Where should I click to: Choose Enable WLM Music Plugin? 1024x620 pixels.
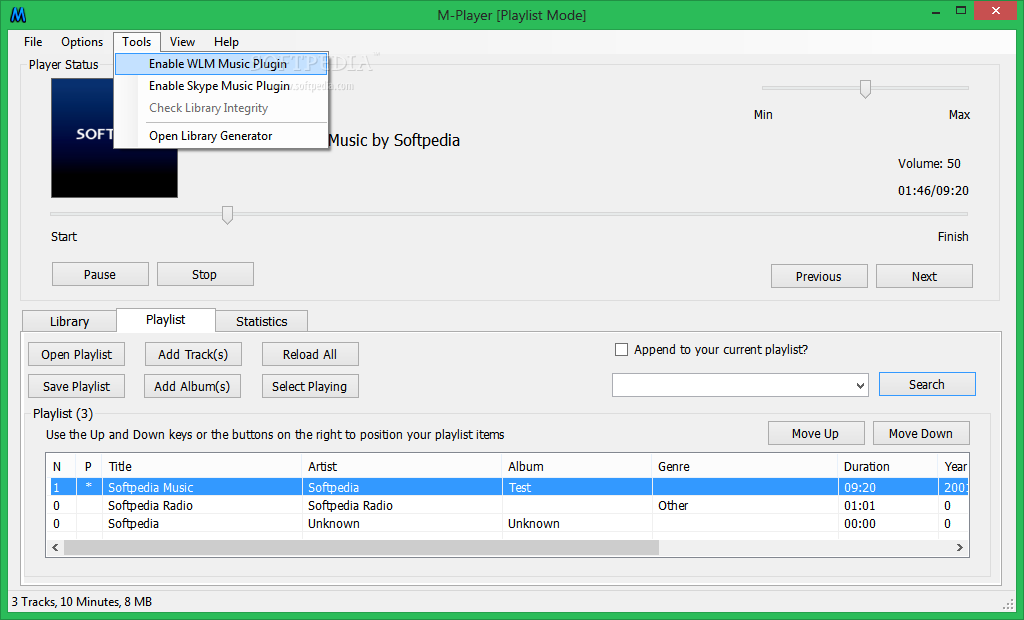coord(221,64)
